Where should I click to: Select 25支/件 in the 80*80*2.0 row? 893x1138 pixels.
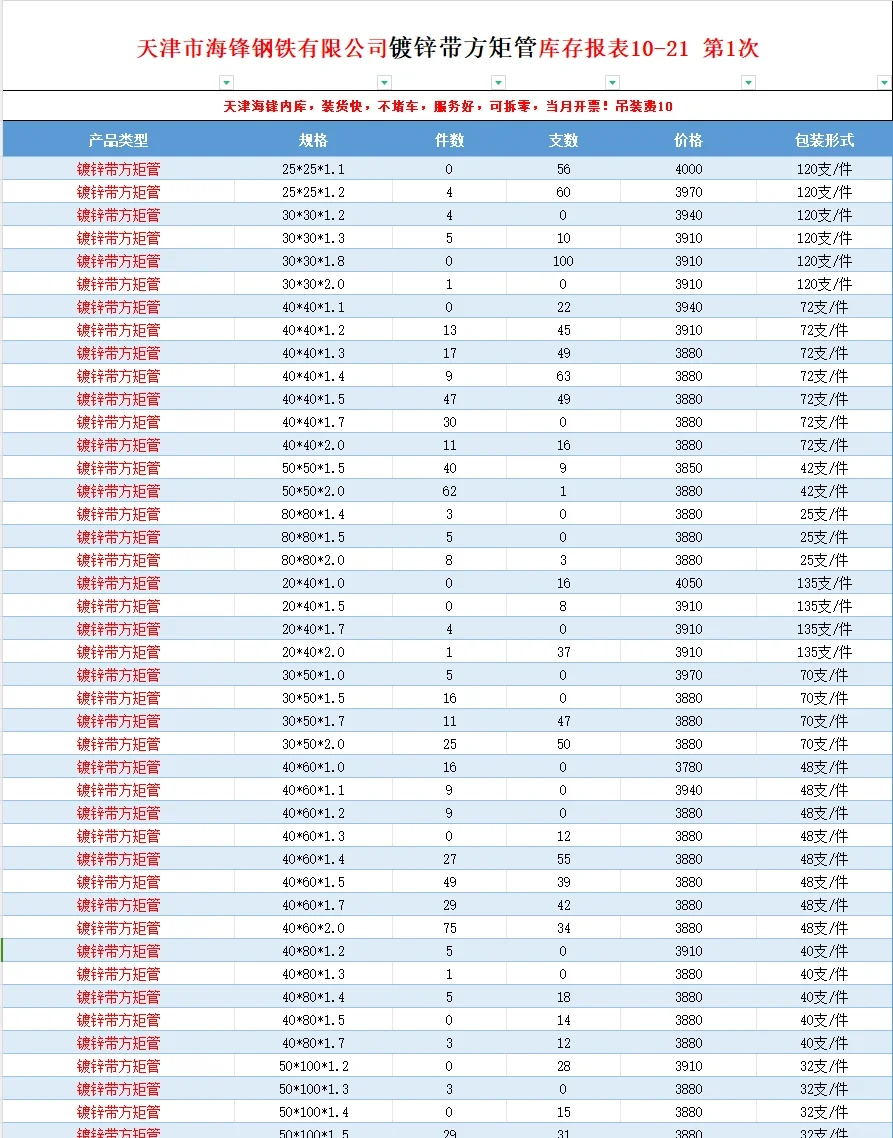tap(824, 560)
